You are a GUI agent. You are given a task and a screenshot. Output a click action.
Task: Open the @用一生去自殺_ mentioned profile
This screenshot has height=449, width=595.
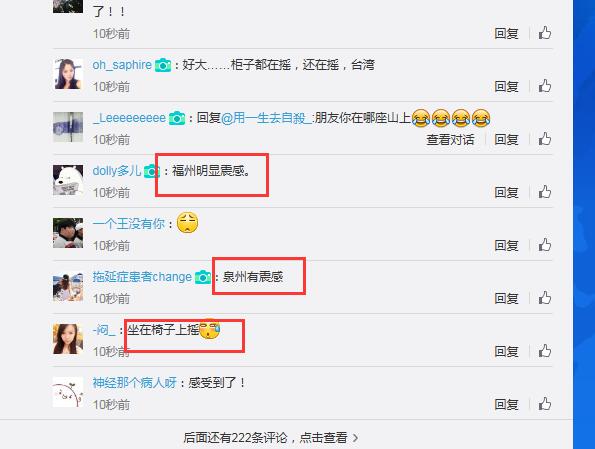[266, 118]
